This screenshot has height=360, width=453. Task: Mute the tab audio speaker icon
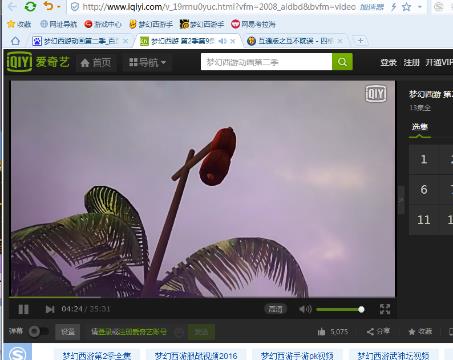tap(222, 41)
